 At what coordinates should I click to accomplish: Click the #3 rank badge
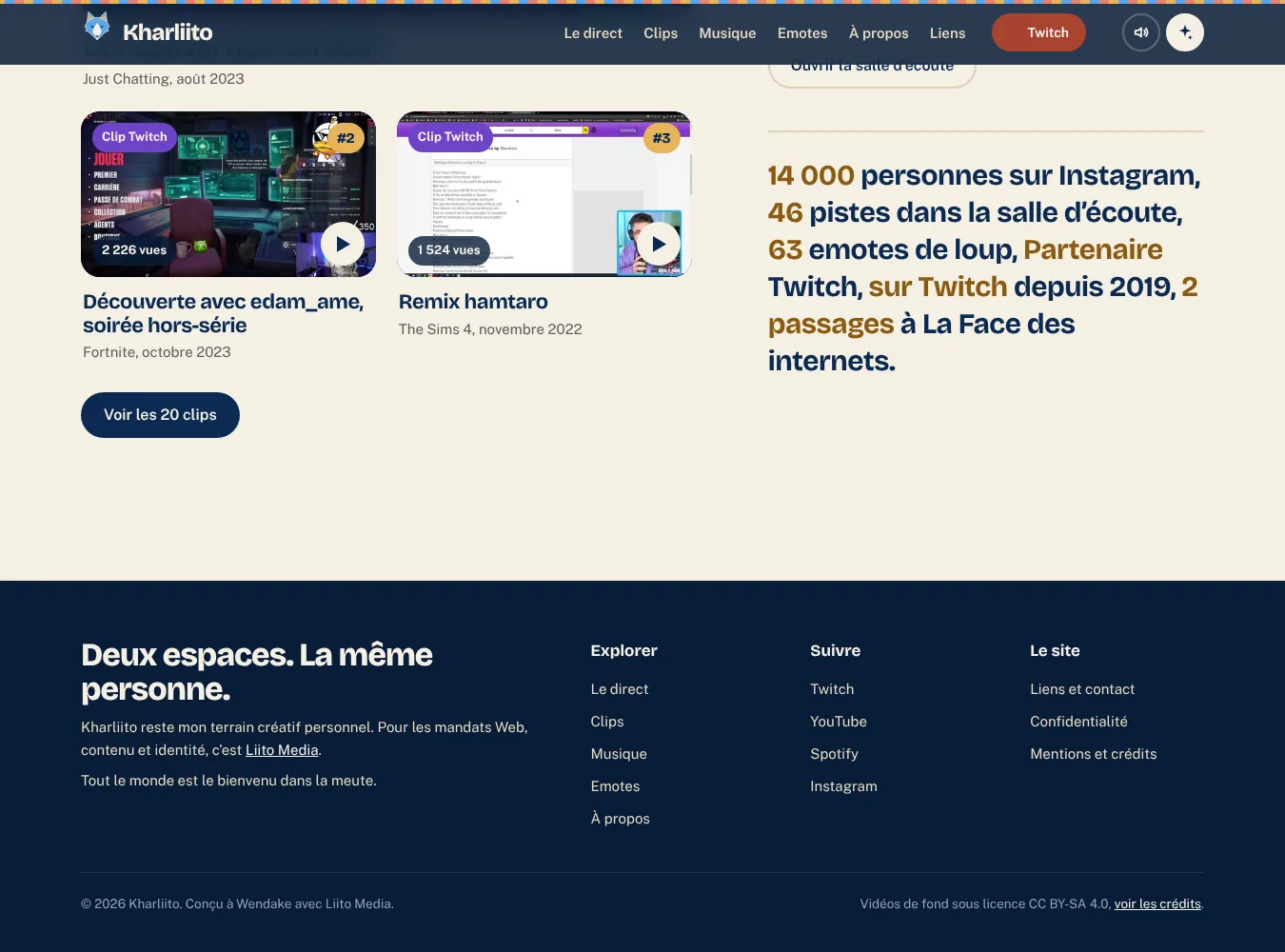pyautogui.click(x=662, y=138)
